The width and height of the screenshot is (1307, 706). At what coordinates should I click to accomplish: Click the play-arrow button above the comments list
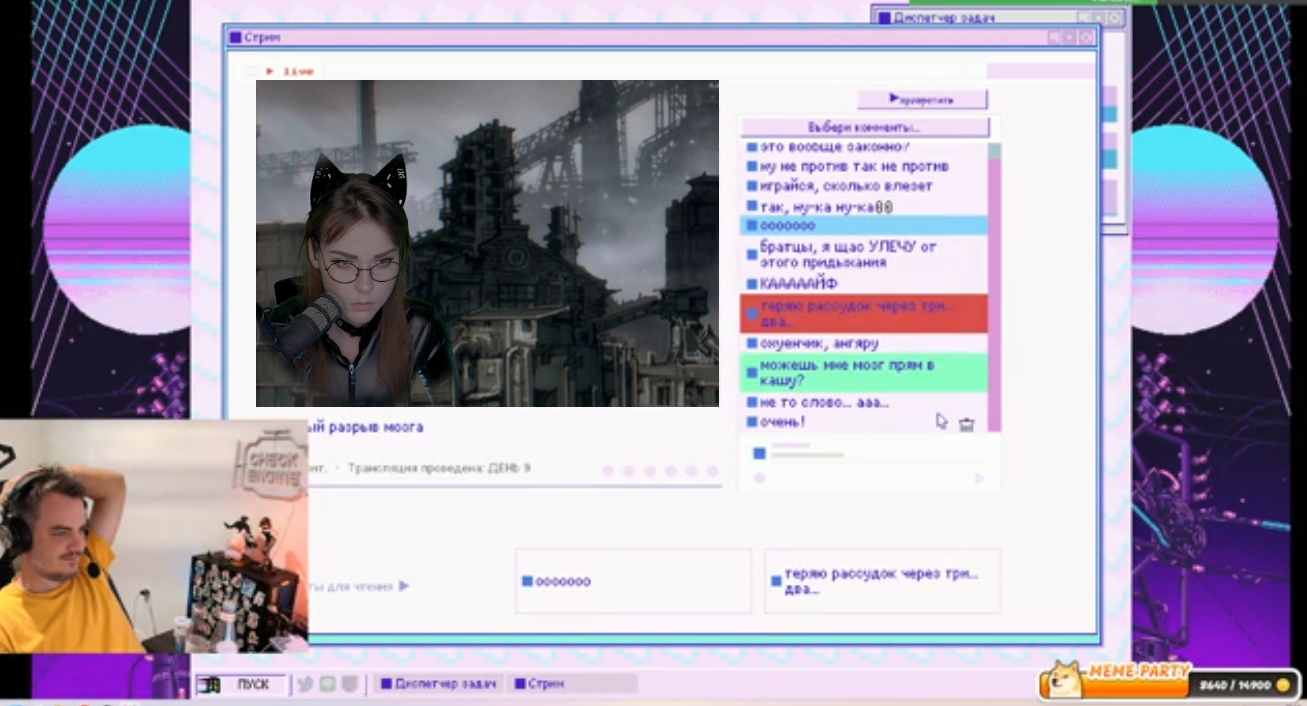tap(922, 99)
